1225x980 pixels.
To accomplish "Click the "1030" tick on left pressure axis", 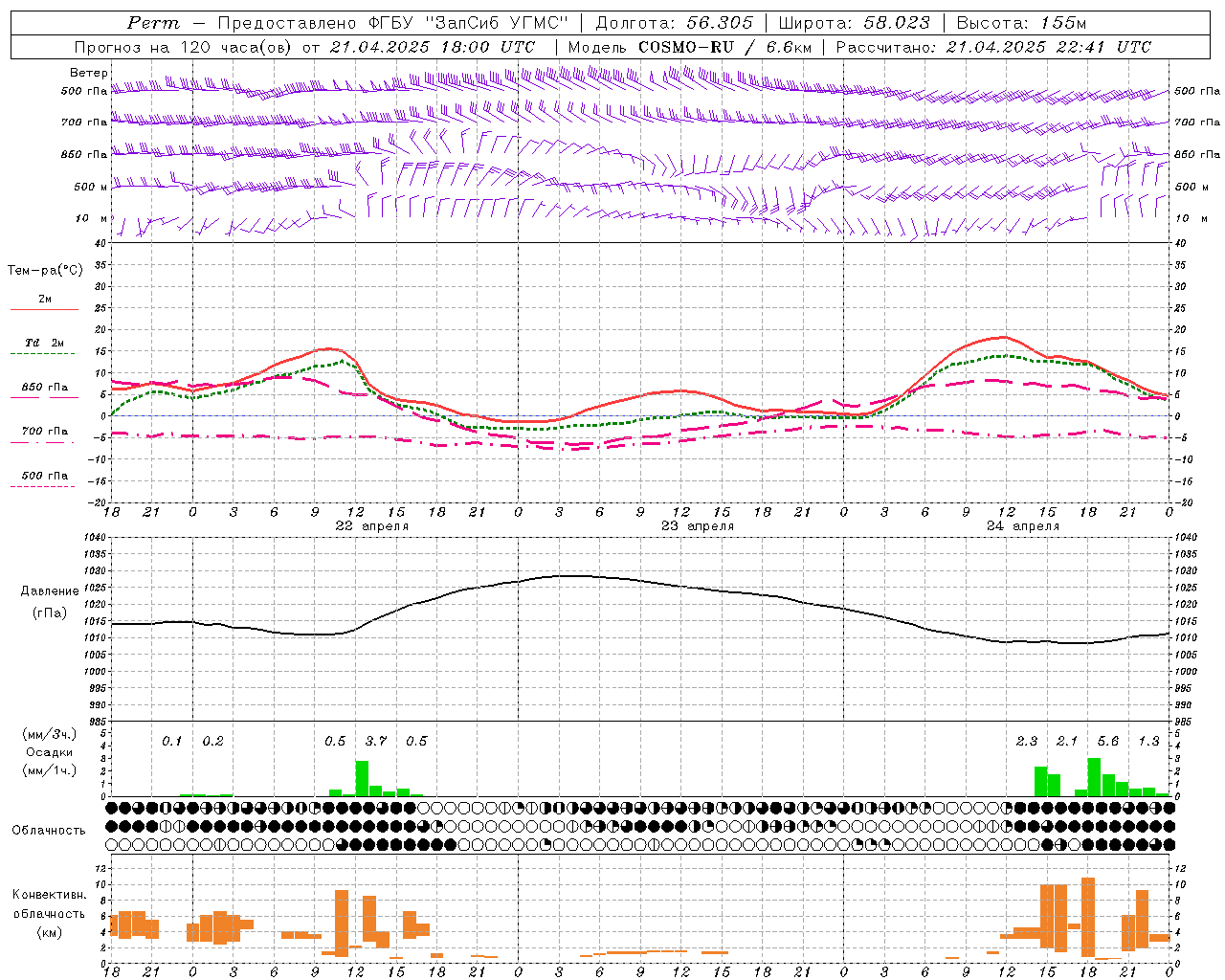I will click(94, 571).
